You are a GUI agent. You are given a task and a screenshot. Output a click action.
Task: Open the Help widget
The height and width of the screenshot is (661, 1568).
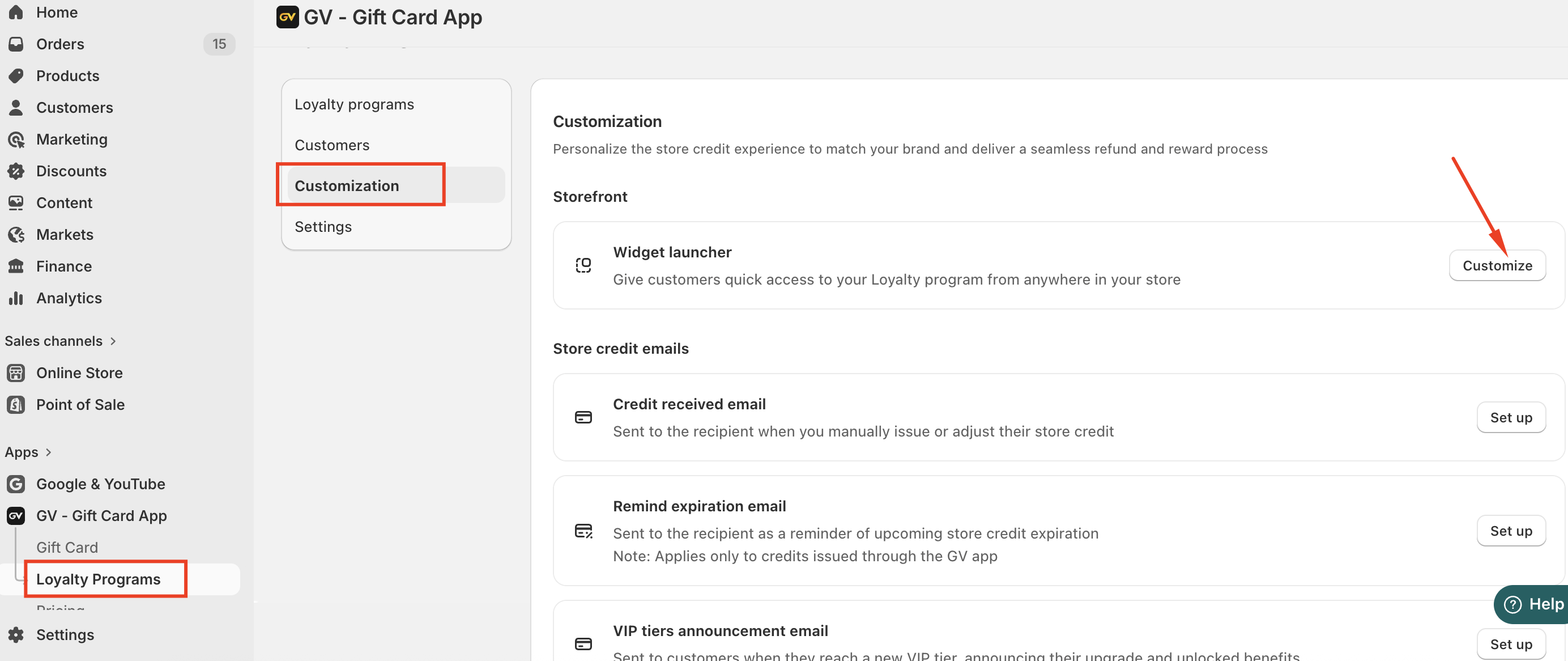(x=1533, y=604)
